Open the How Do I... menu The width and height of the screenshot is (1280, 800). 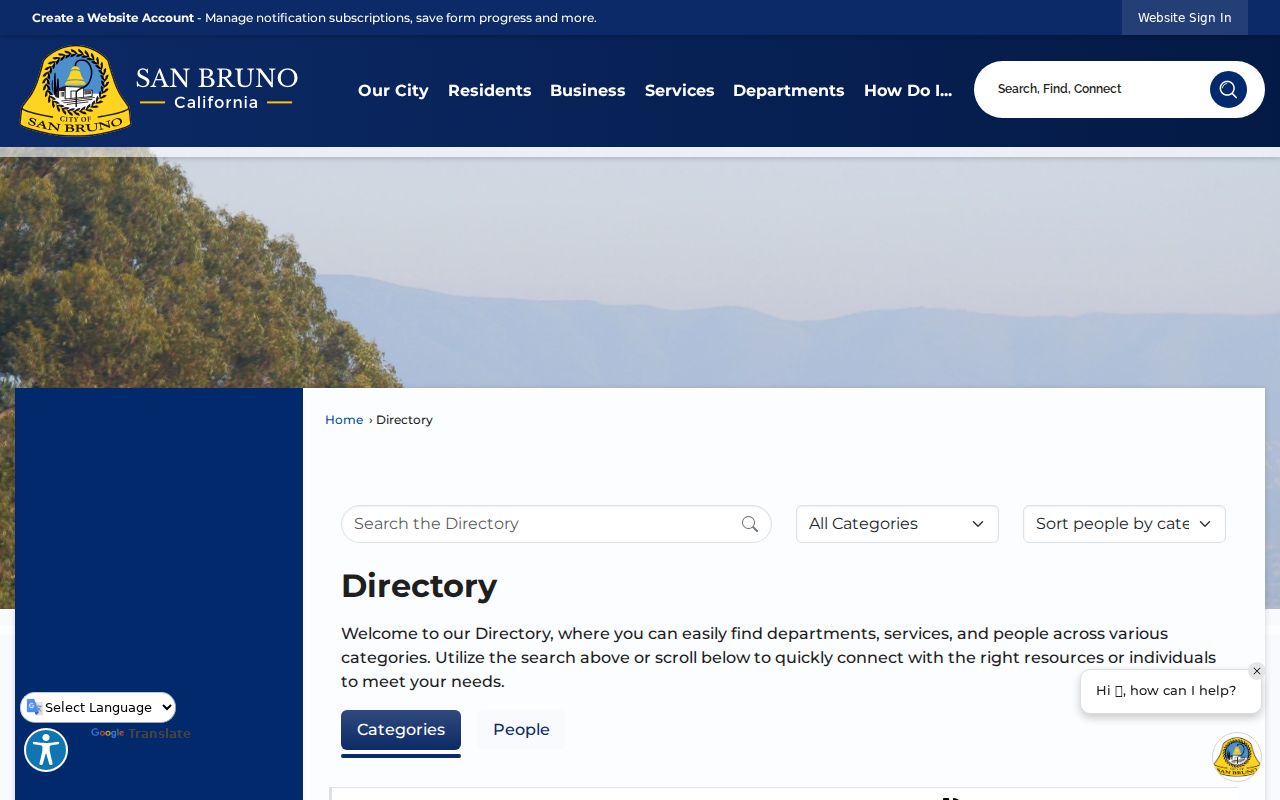click(908, 90)
